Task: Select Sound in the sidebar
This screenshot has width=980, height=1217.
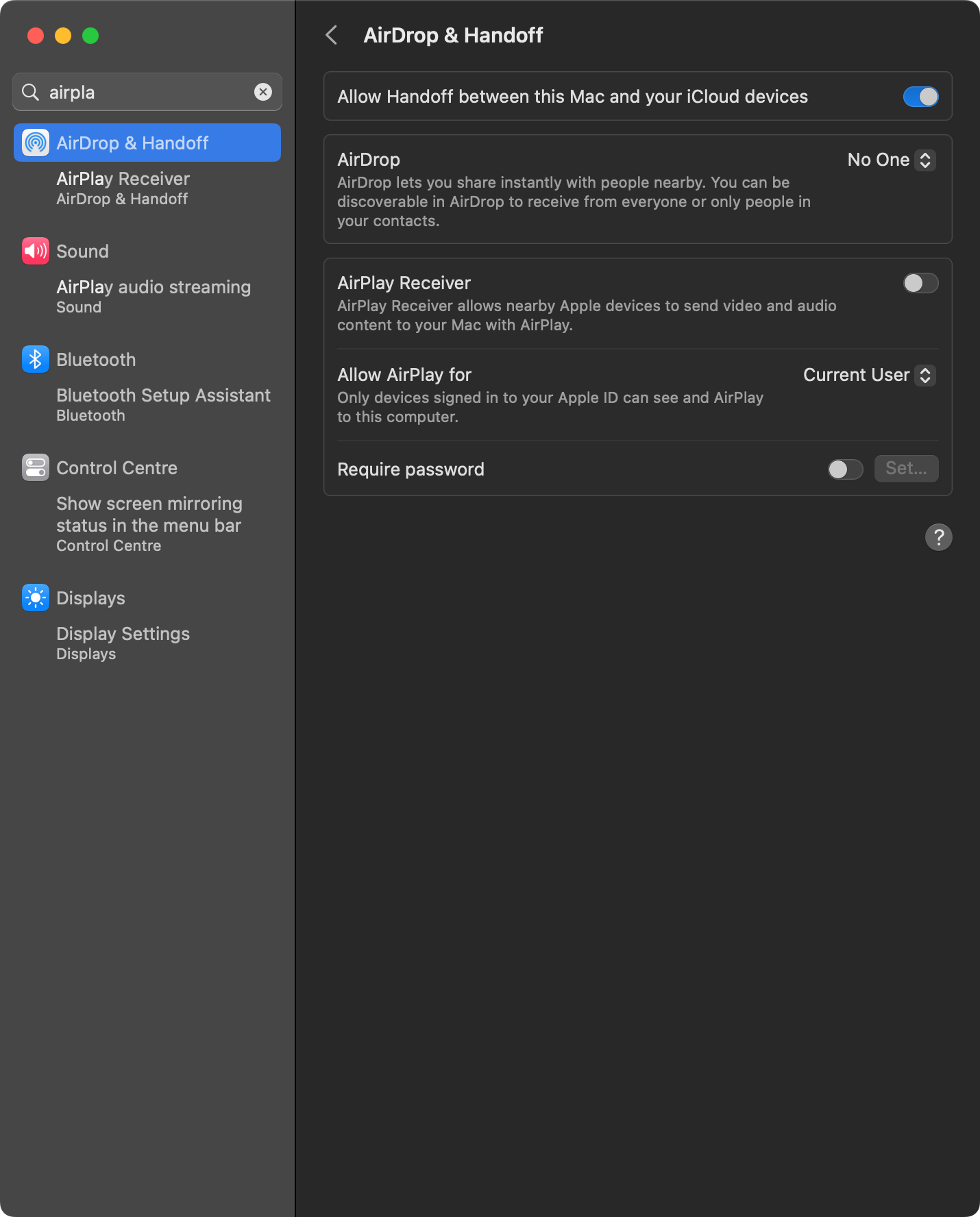Action: (x=147, y=251)
